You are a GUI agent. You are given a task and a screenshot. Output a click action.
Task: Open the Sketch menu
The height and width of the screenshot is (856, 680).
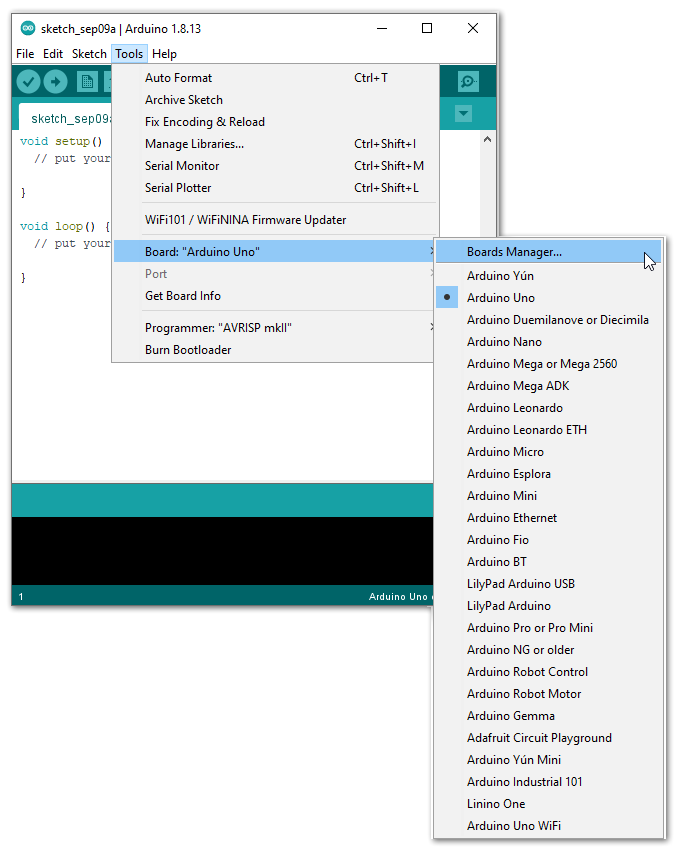coord(89,54)
